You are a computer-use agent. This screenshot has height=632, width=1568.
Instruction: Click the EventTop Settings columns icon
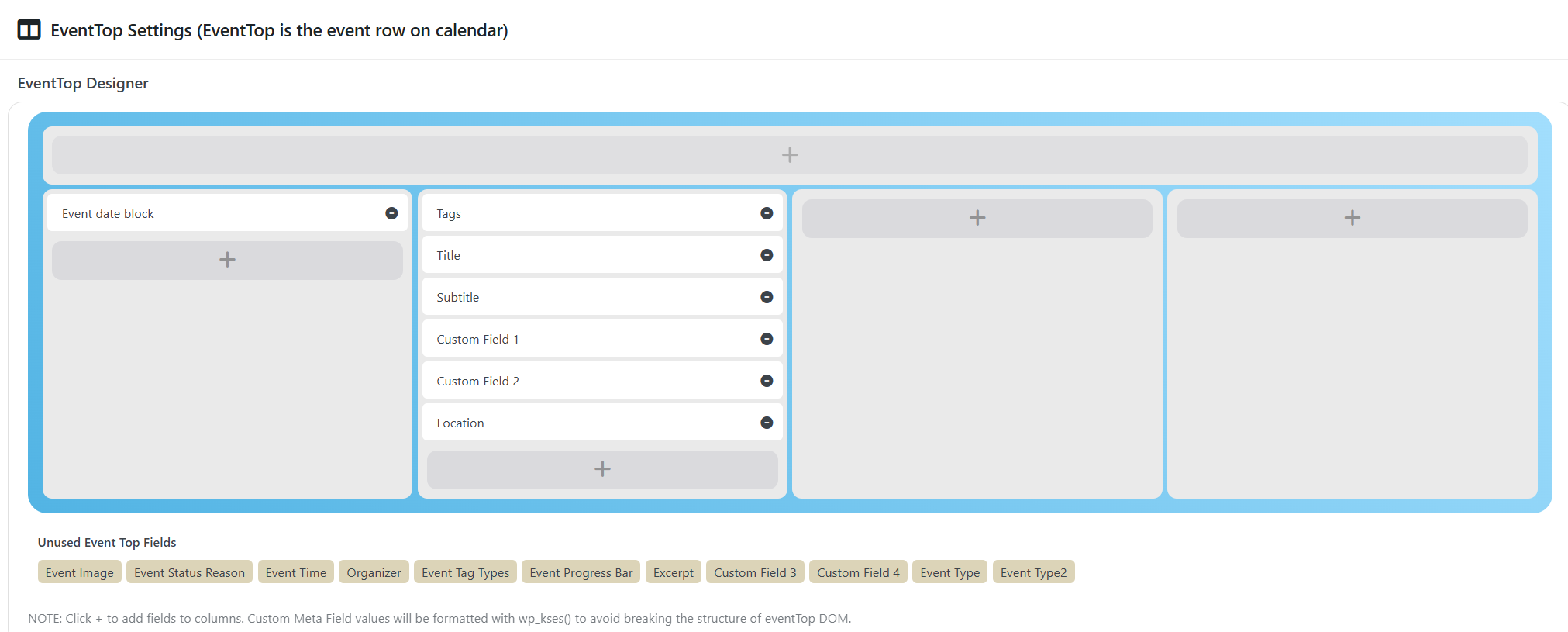[x=29, y=30]
